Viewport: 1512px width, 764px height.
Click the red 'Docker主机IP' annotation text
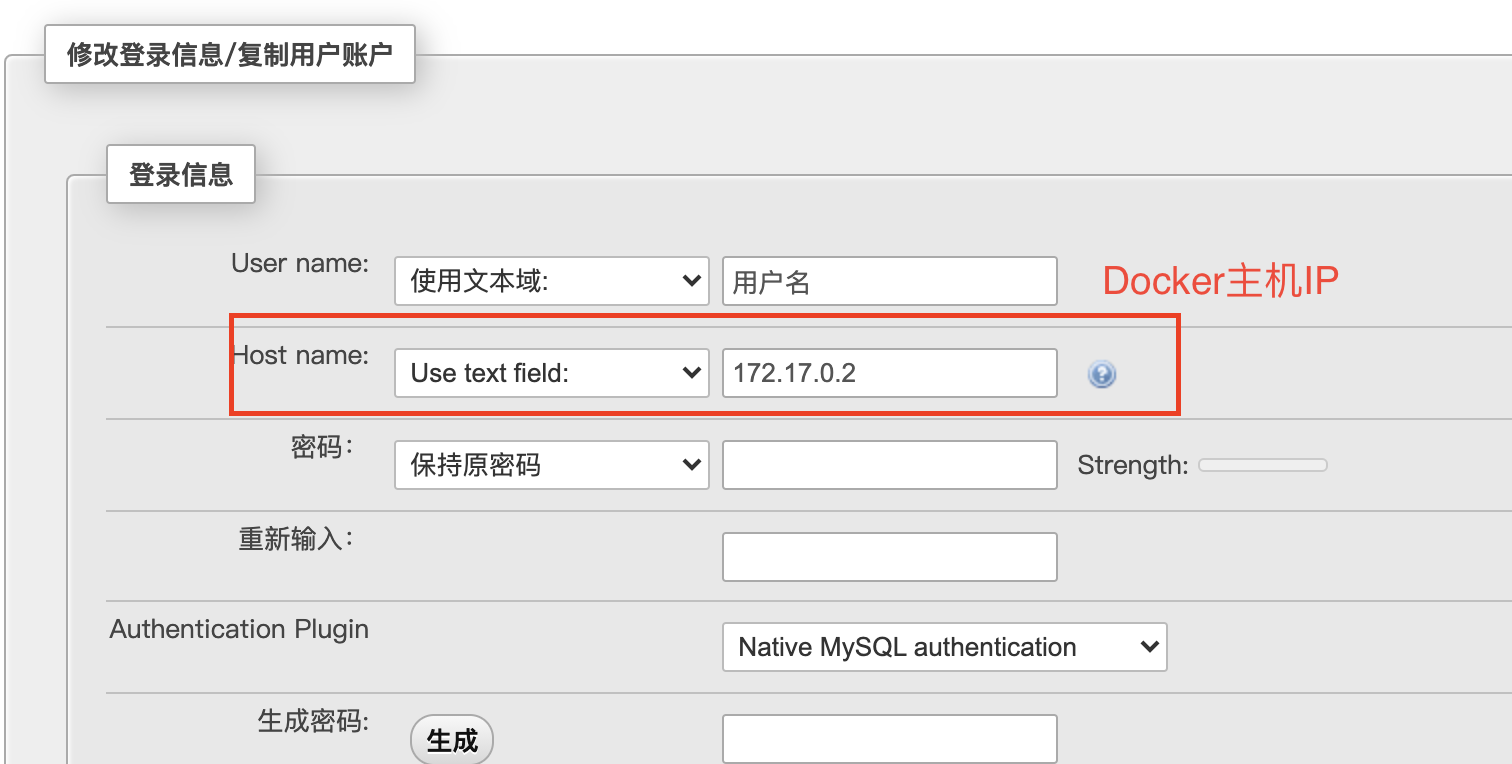click(1220, 282)
